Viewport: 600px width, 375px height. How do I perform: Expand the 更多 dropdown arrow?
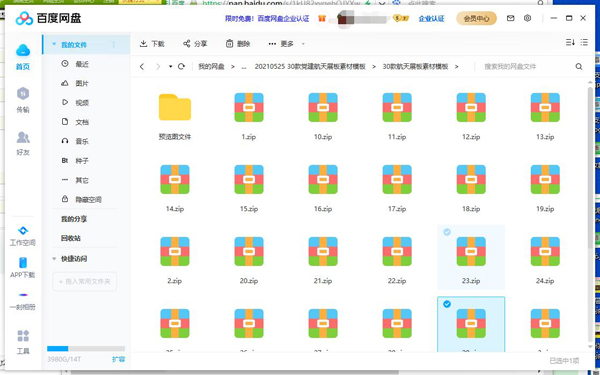(x=303, y=44)
